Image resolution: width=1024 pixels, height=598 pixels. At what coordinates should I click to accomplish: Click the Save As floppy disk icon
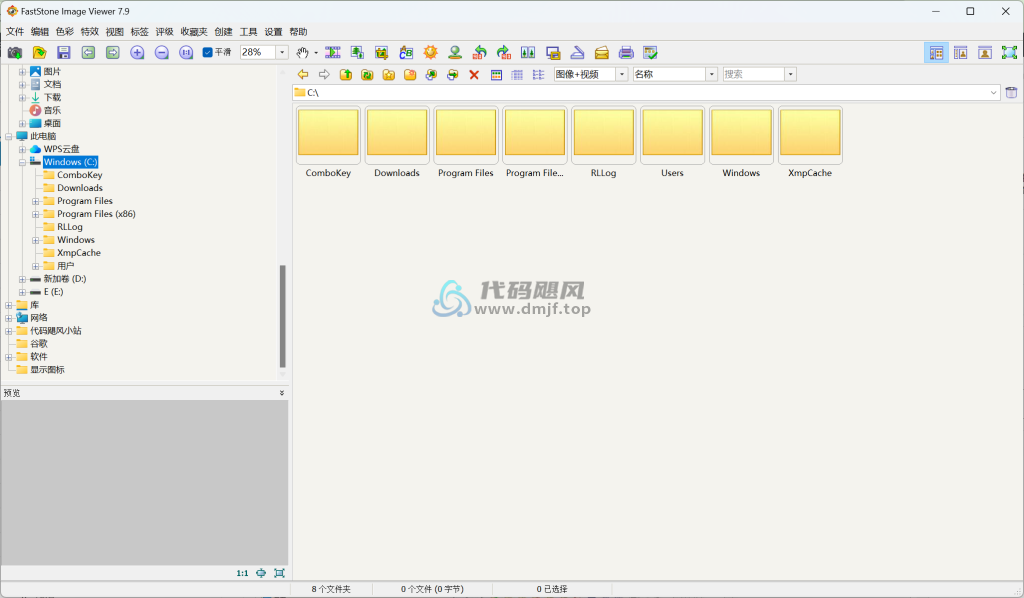click(63, 52)
